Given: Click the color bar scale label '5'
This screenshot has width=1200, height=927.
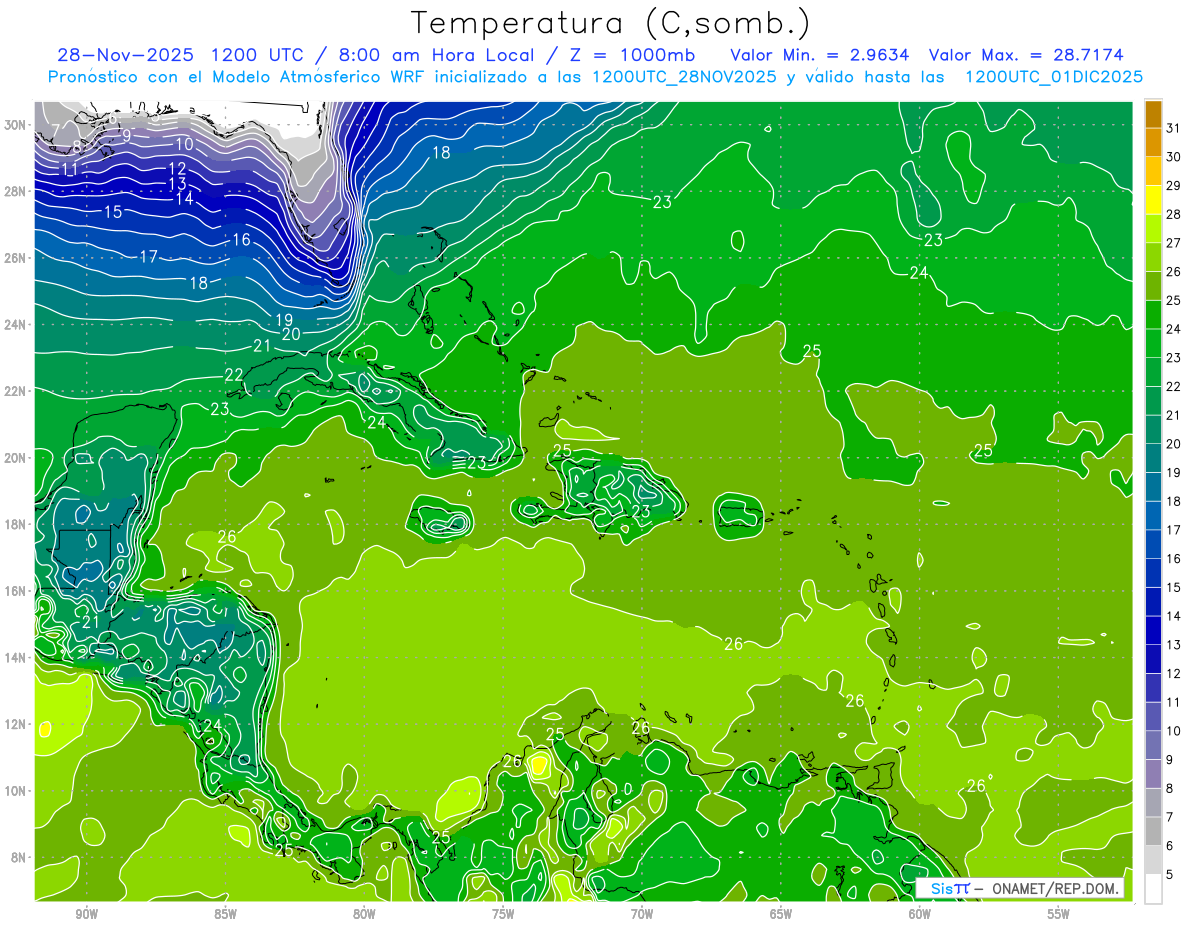Looking at the screenshot, I should tap(1171, 874).
